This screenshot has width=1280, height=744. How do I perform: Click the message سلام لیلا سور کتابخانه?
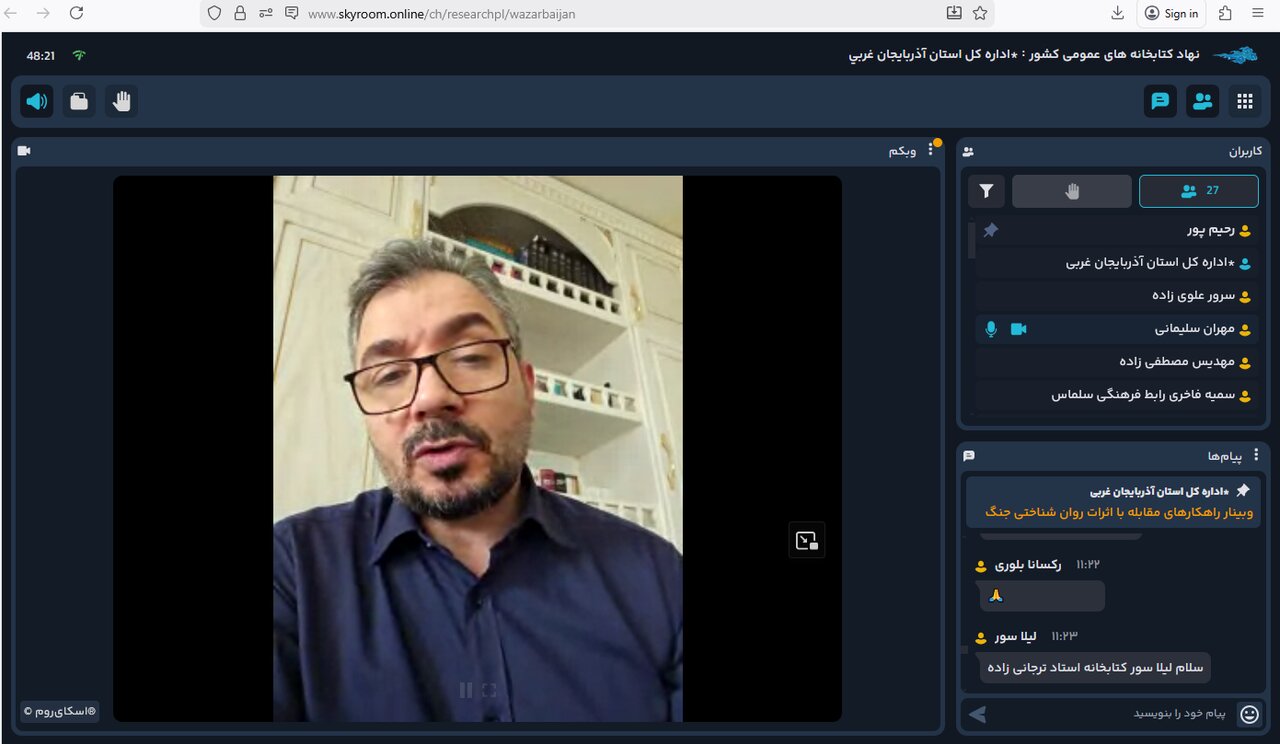pos(1095,667)
